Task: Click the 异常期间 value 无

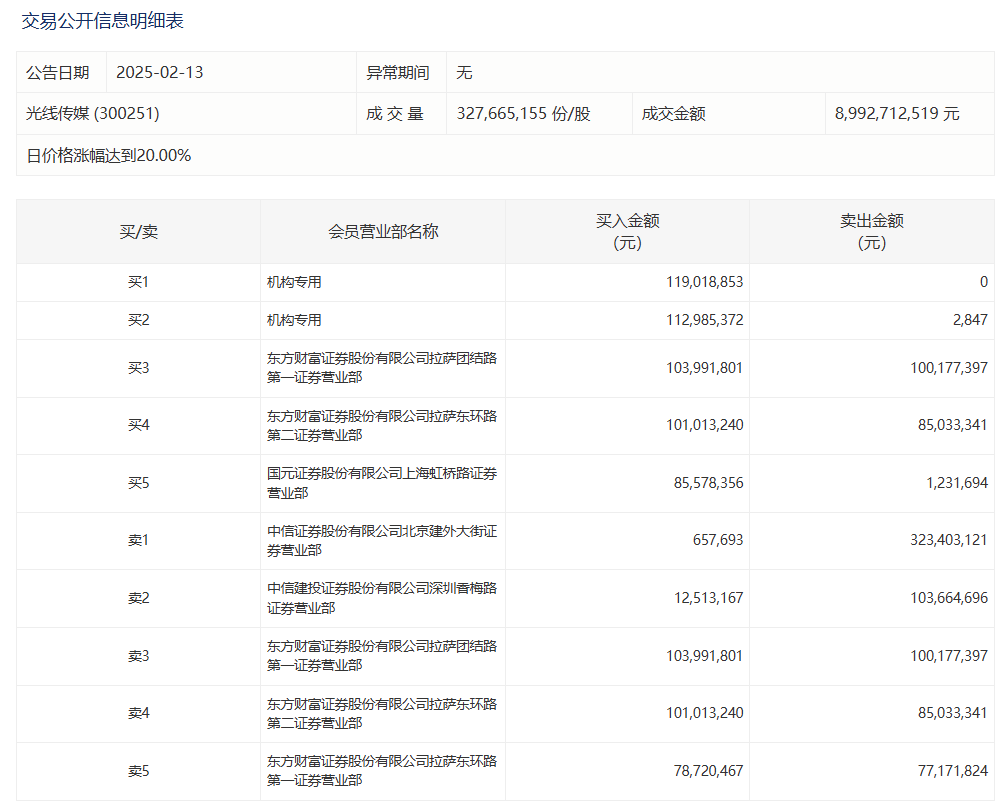Action: (464, 73)
